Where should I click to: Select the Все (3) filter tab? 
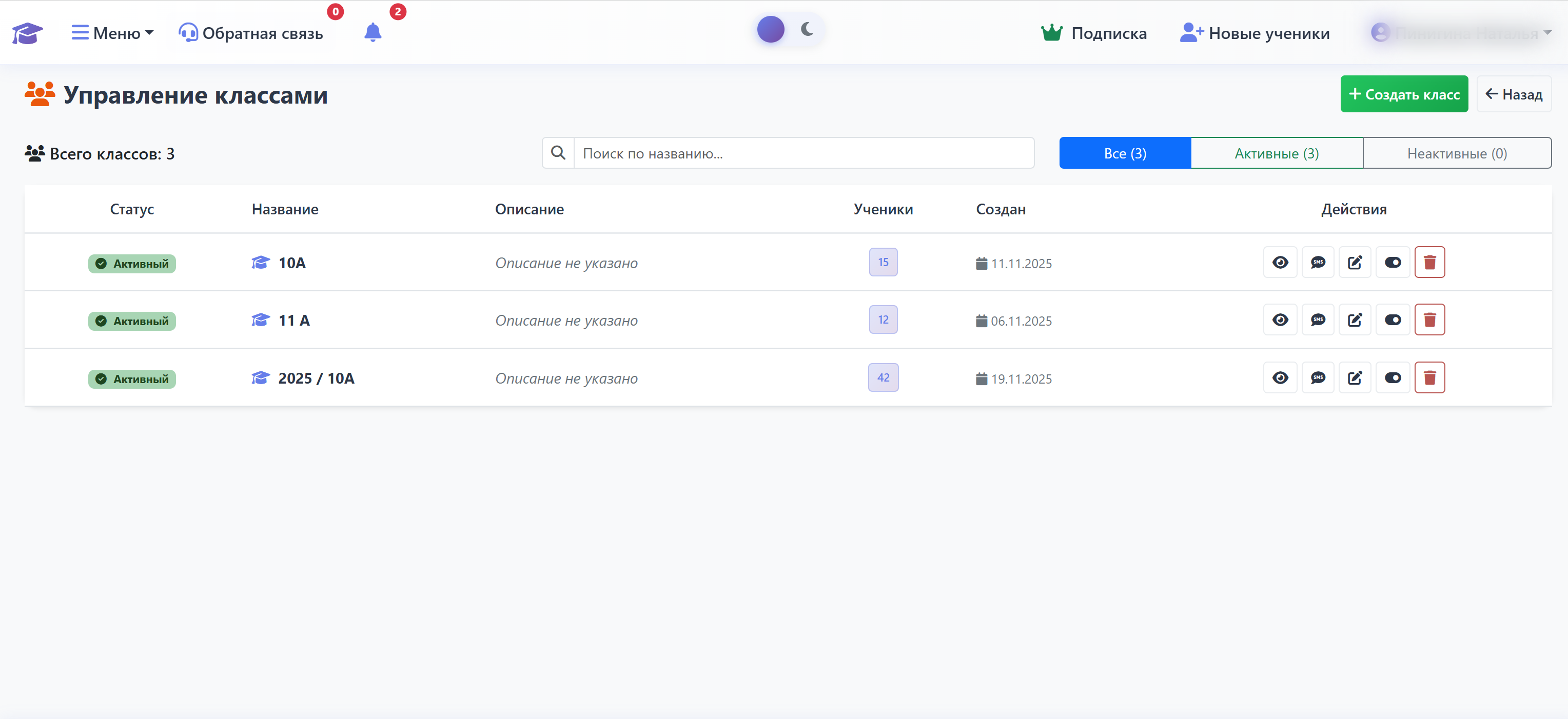tap(1125, 153)
